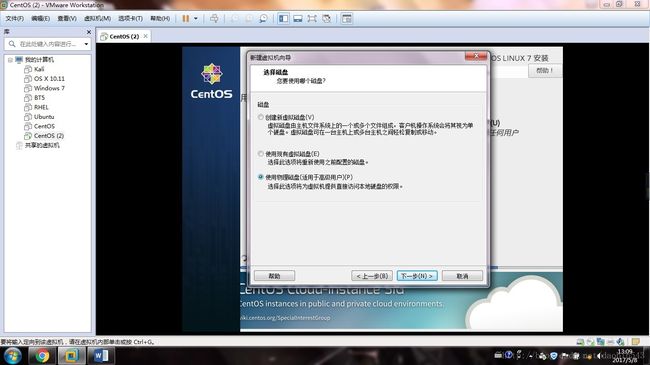Click the wizard Help button
The width and height of the screenshot is (650, 365).
coord(274,276)
